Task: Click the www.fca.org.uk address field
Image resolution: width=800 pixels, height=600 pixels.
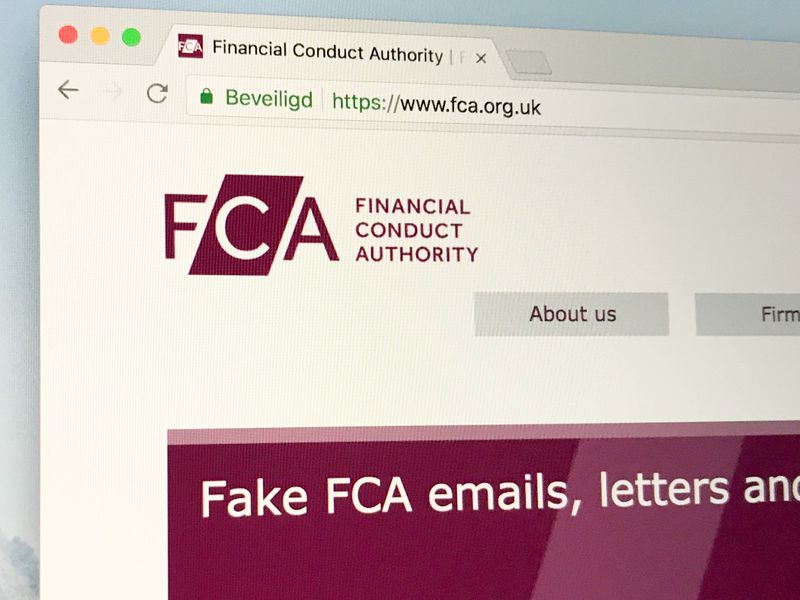Action: click(x=490, y=105)
